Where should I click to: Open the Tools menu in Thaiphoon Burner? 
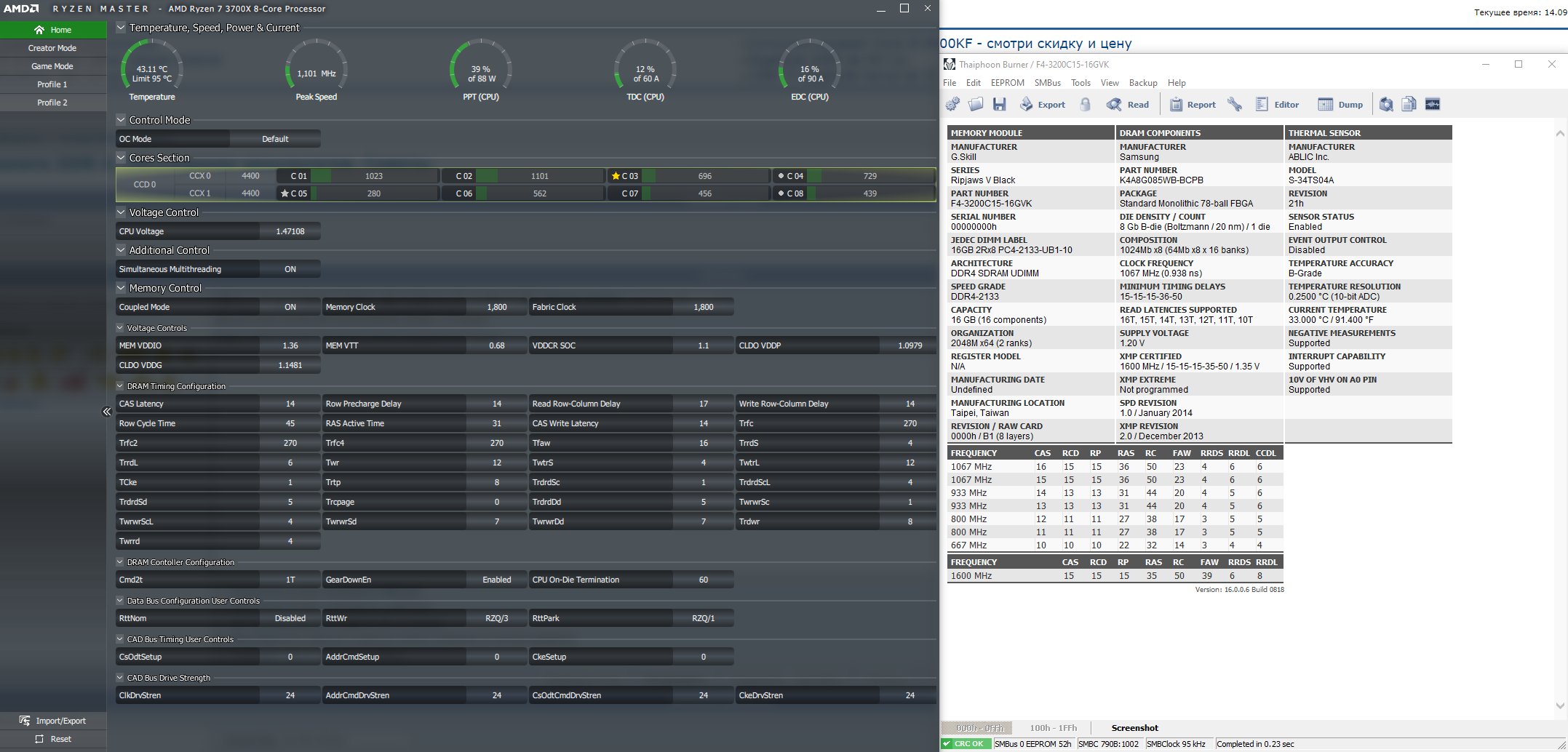[x=1081, y=83]
